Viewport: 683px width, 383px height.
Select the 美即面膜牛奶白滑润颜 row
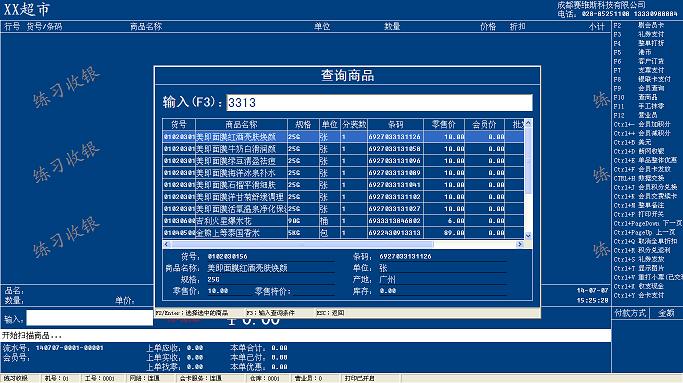tap(343, 149)
